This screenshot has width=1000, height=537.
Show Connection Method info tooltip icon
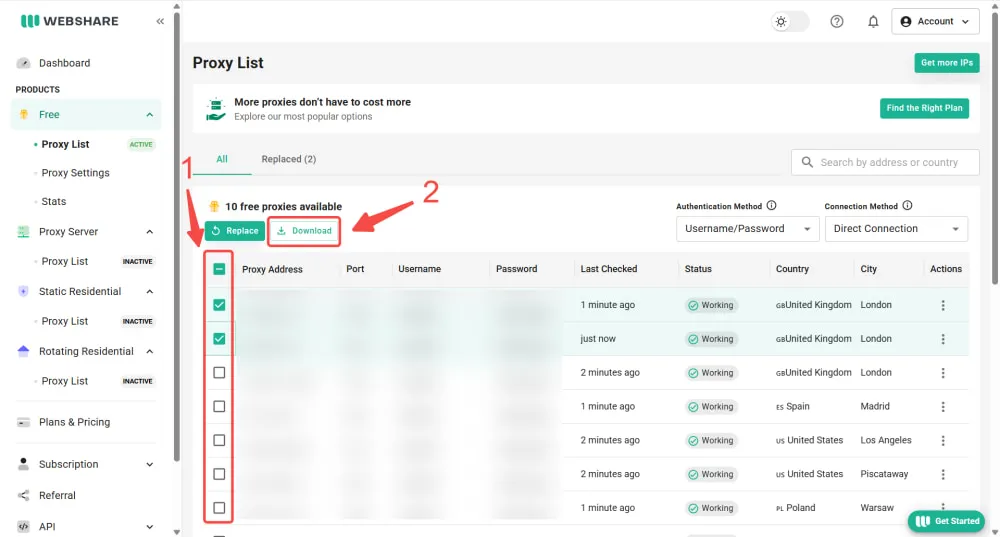tap(908, 205)
